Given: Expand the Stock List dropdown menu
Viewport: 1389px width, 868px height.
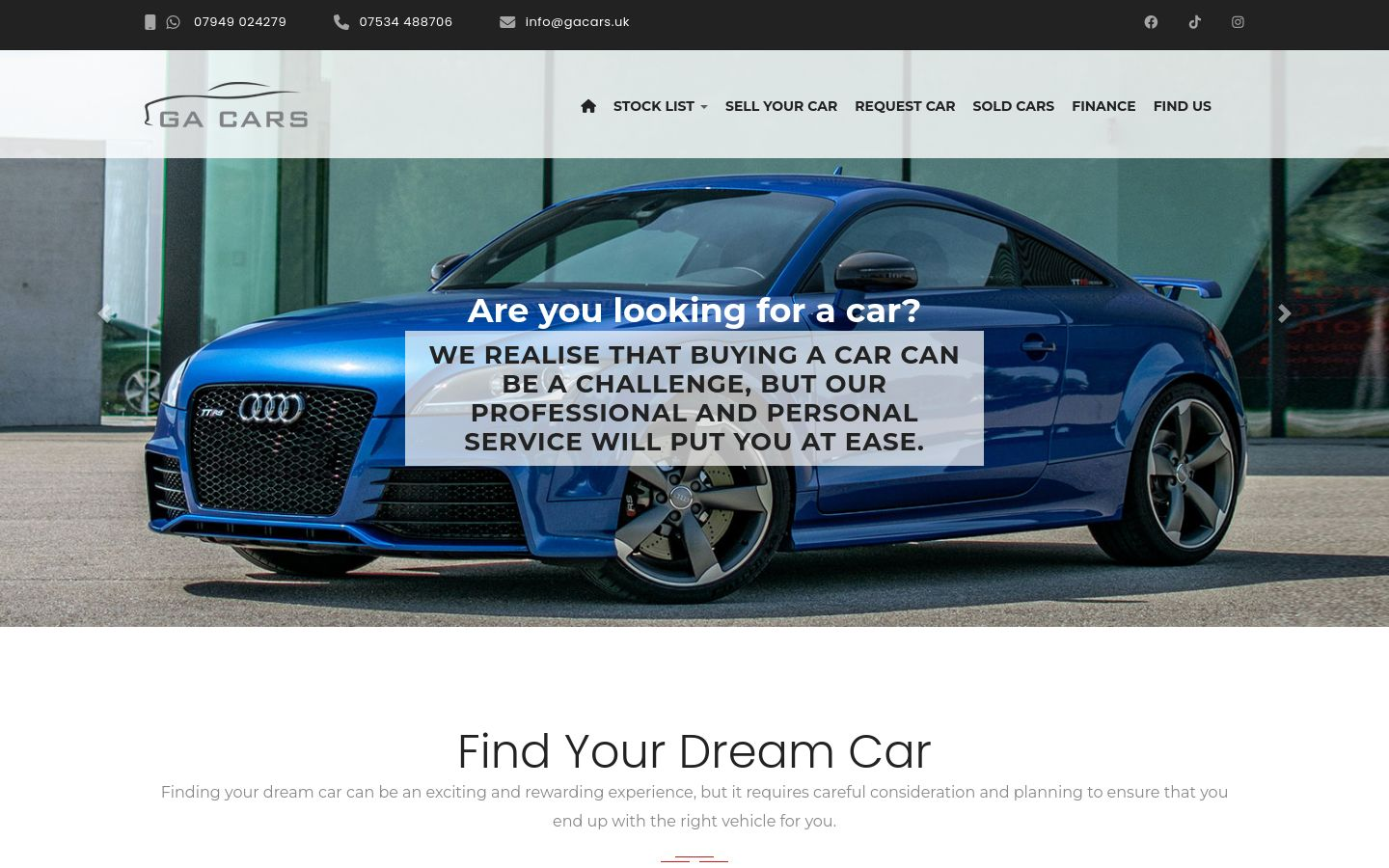Looking at the screenshot, I should (x=660, y=106).
